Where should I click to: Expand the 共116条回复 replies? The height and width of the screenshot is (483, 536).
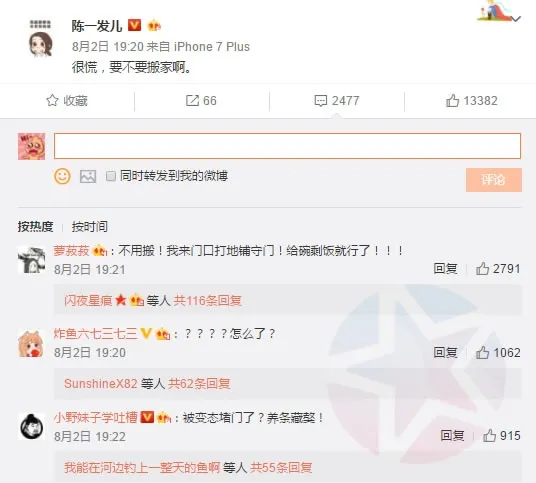tap(207, 301)
